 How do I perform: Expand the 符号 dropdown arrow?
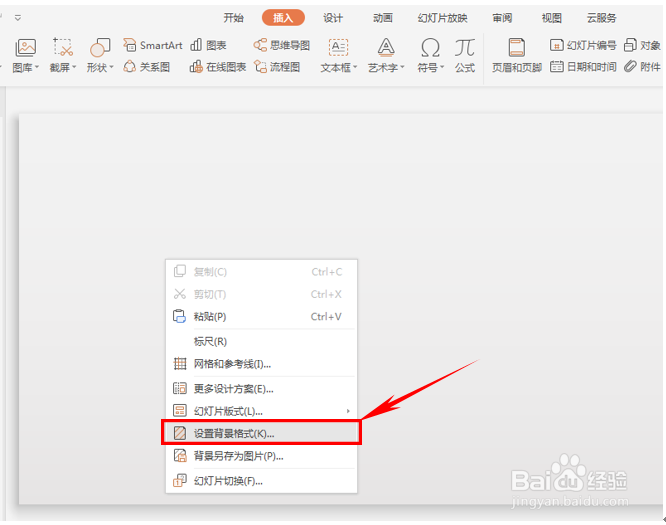(x=442, y=67)
